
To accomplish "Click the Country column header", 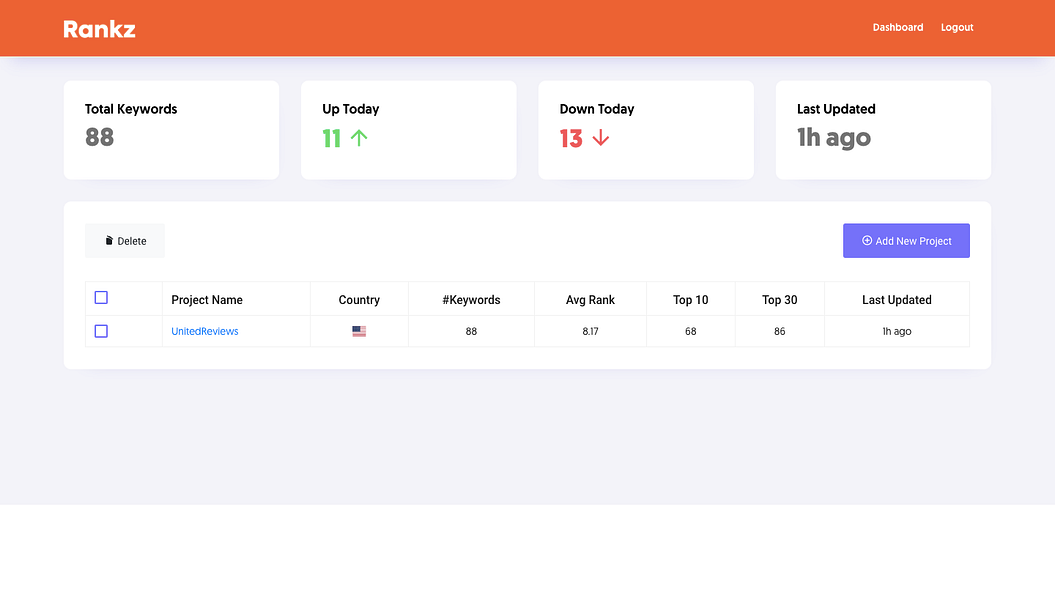I will 359,300.
